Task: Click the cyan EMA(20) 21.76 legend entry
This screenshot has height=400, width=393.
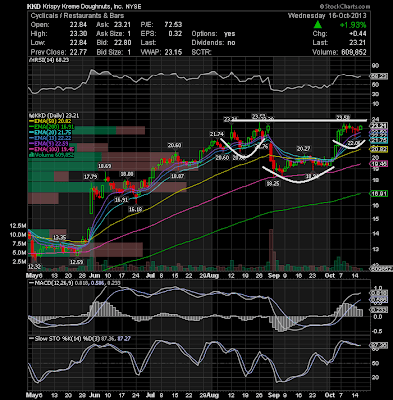Action: coord(51,133)
